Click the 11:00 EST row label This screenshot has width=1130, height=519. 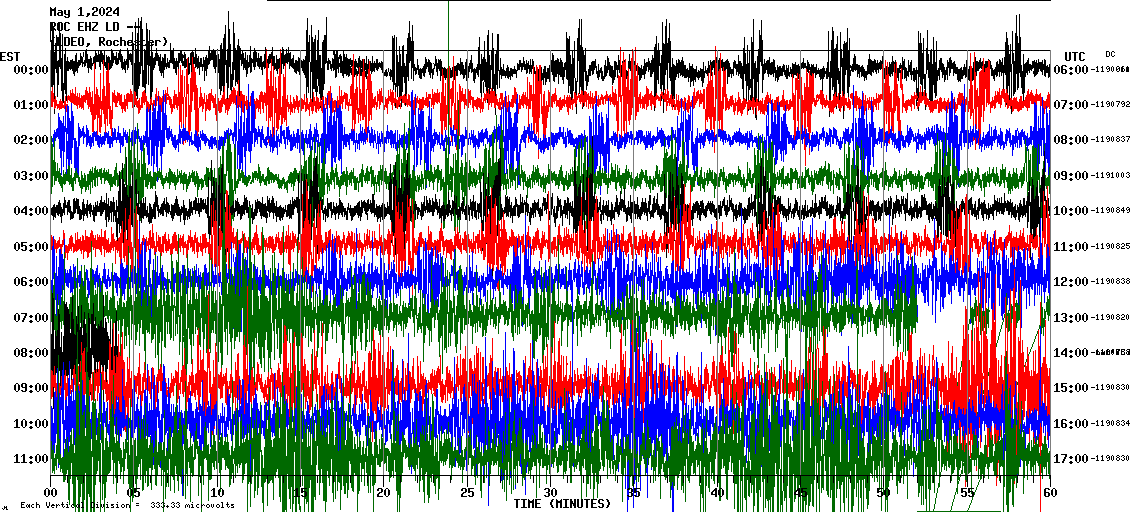[x=30, y=459]
